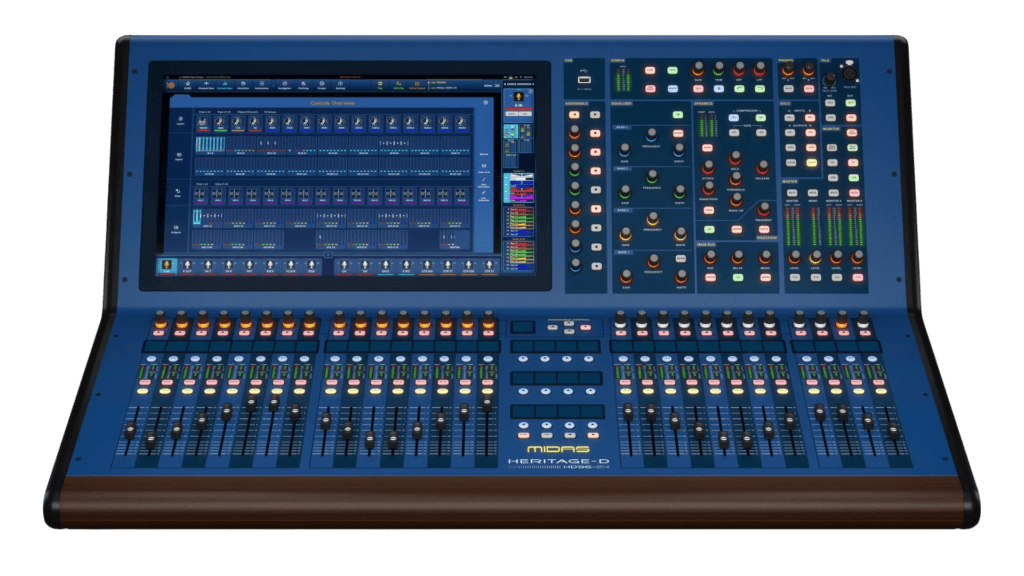Open the MENU hamburger on touchscreen toolbar
The image size is (1024, 576).
[490, 86]
